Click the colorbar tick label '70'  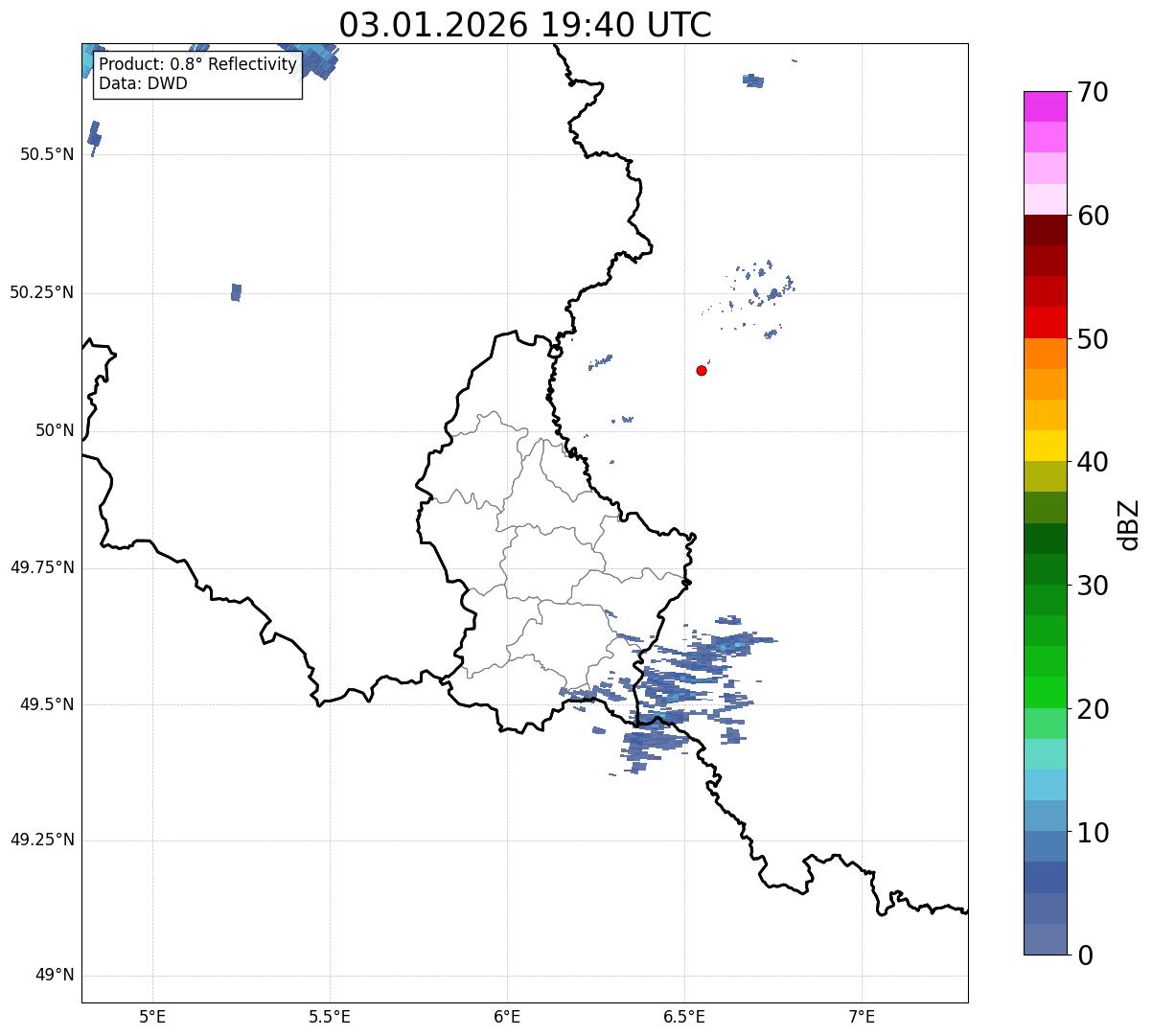point(1093,92)
